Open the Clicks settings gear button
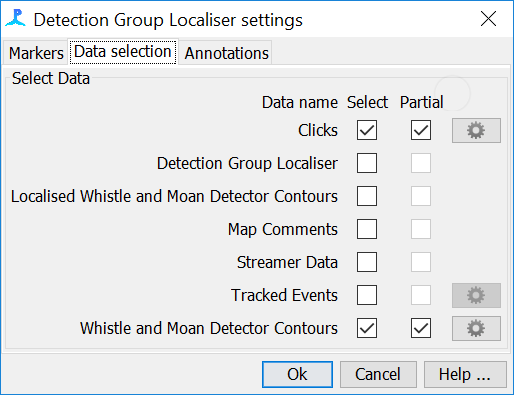The height and width of the screenshot is (395, 514). tap(476, 130)
